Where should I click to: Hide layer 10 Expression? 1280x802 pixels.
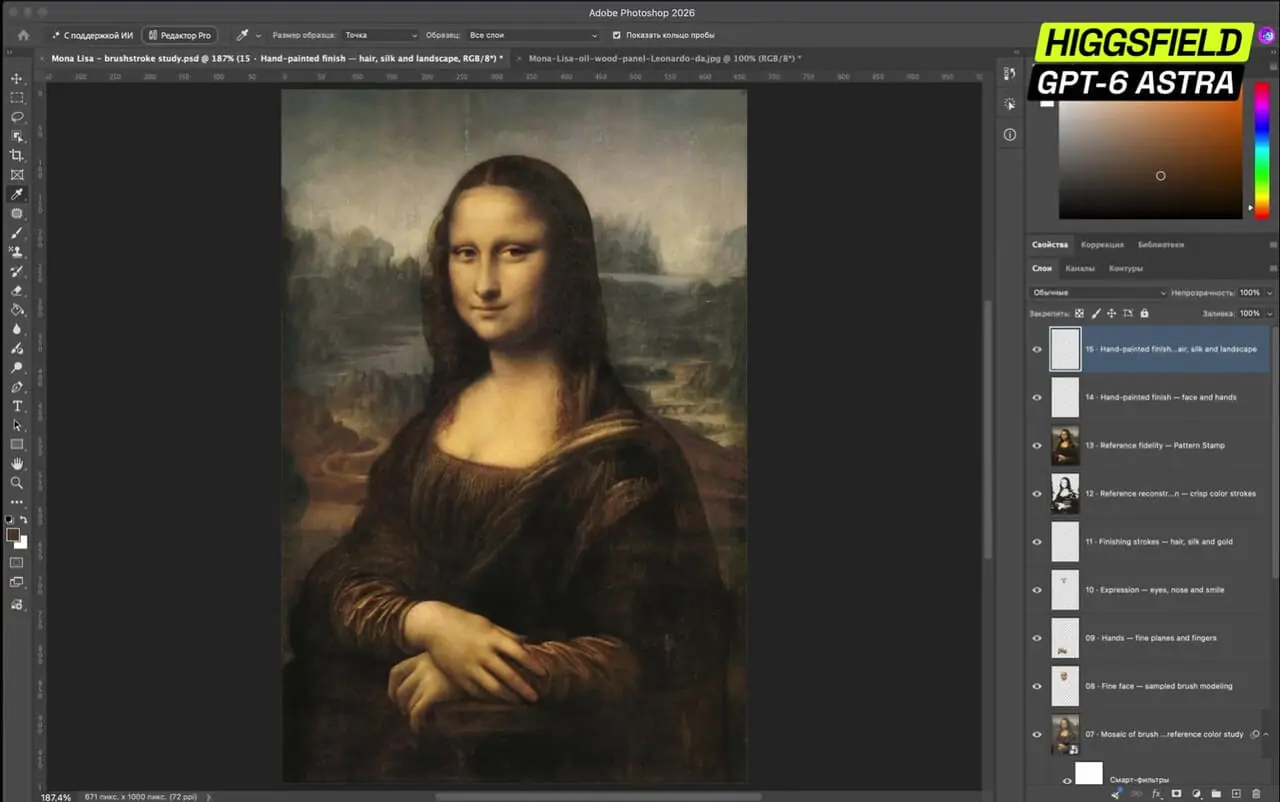click(1037, 590)
